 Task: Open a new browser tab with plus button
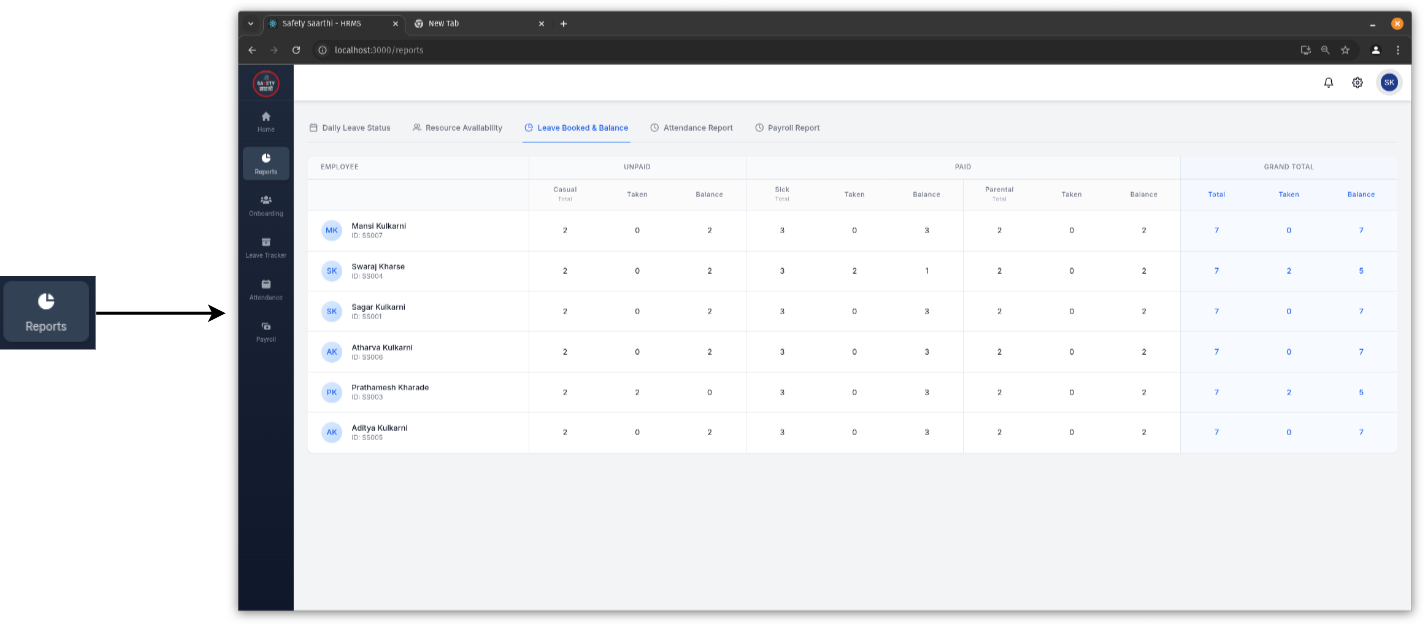coord(563,23)
